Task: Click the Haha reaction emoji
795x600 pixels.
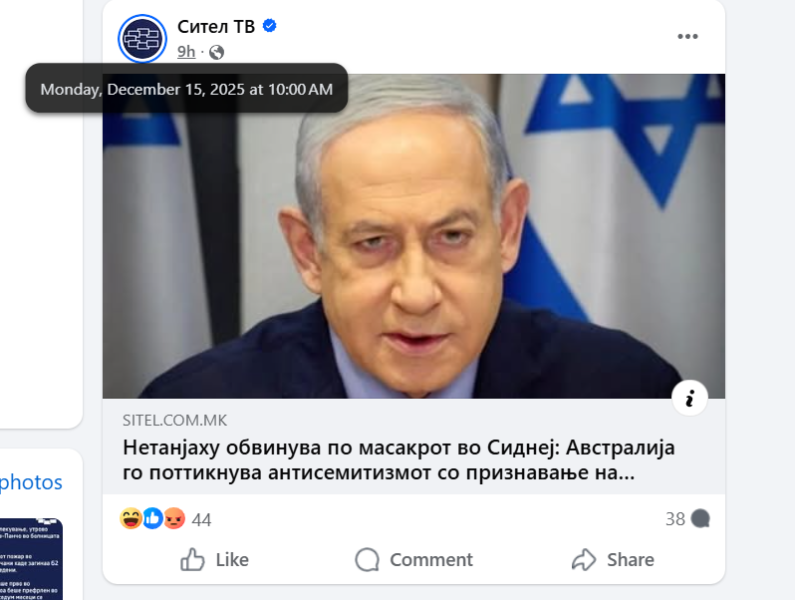Action: (130, 518)
